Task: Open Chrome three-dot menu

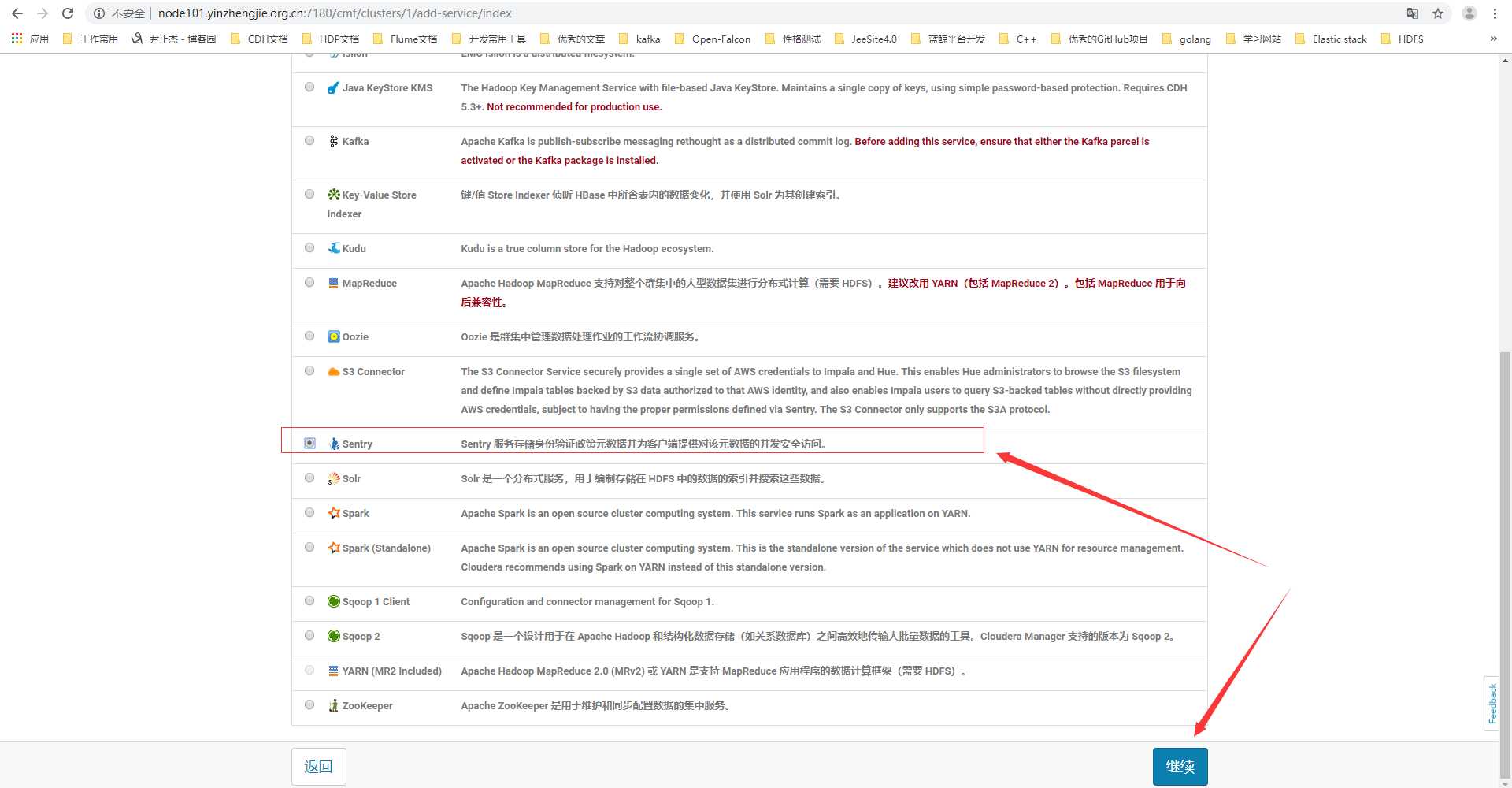Action: [x=1495, y=13]
